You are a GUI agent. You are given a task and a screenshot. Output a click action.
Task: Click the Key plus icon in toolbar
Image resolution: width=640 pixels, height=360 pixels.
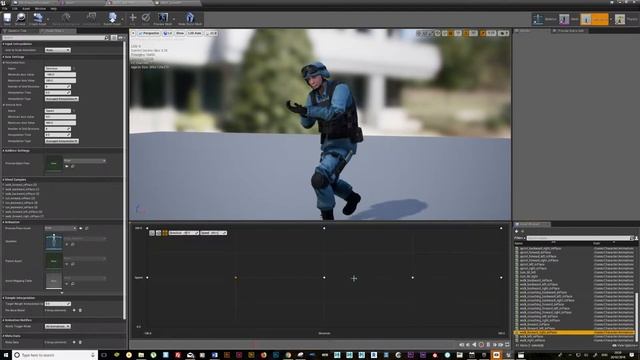[133, 17]
